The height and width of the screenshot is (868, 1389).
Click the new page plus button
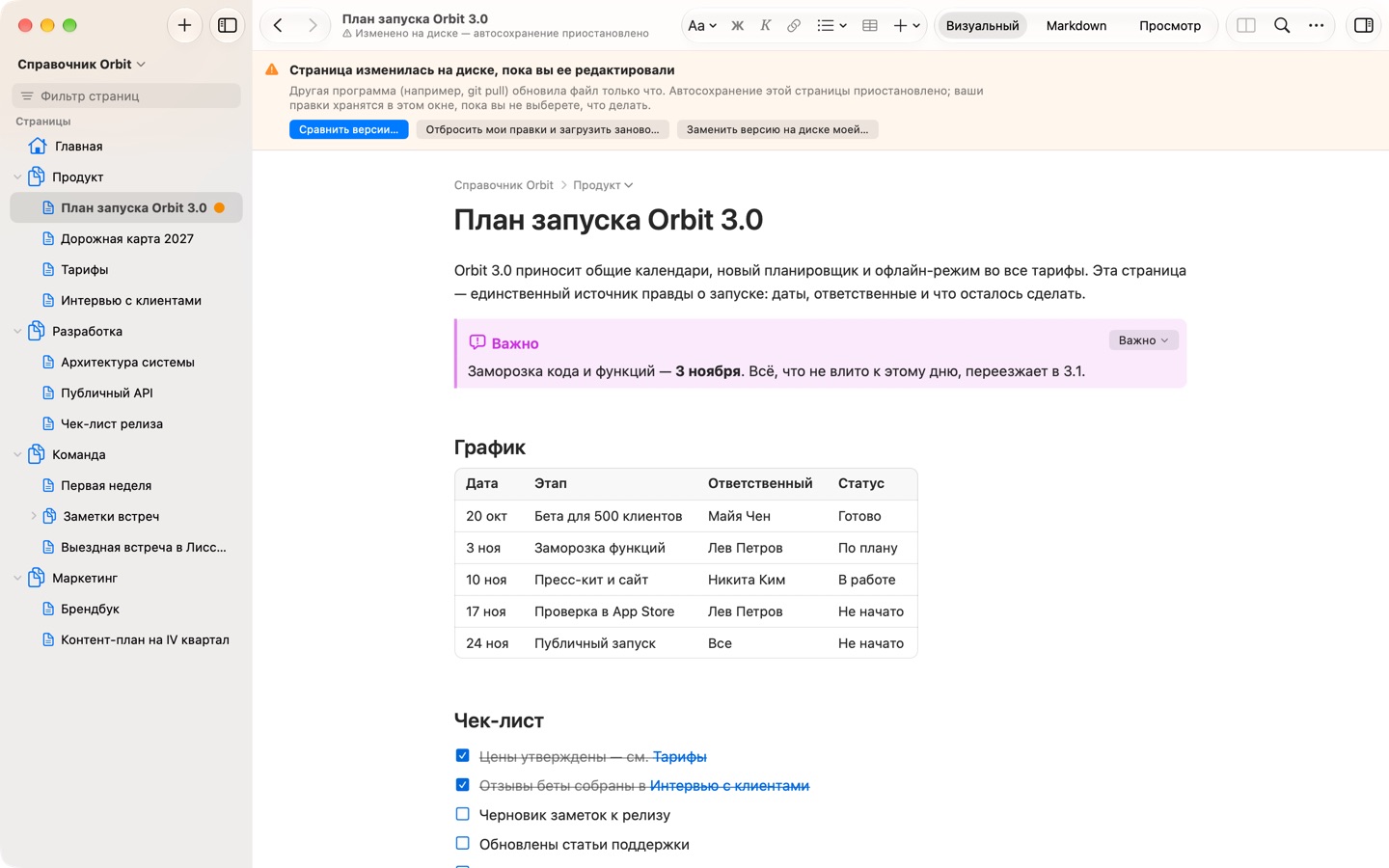(x=184, y=25)
